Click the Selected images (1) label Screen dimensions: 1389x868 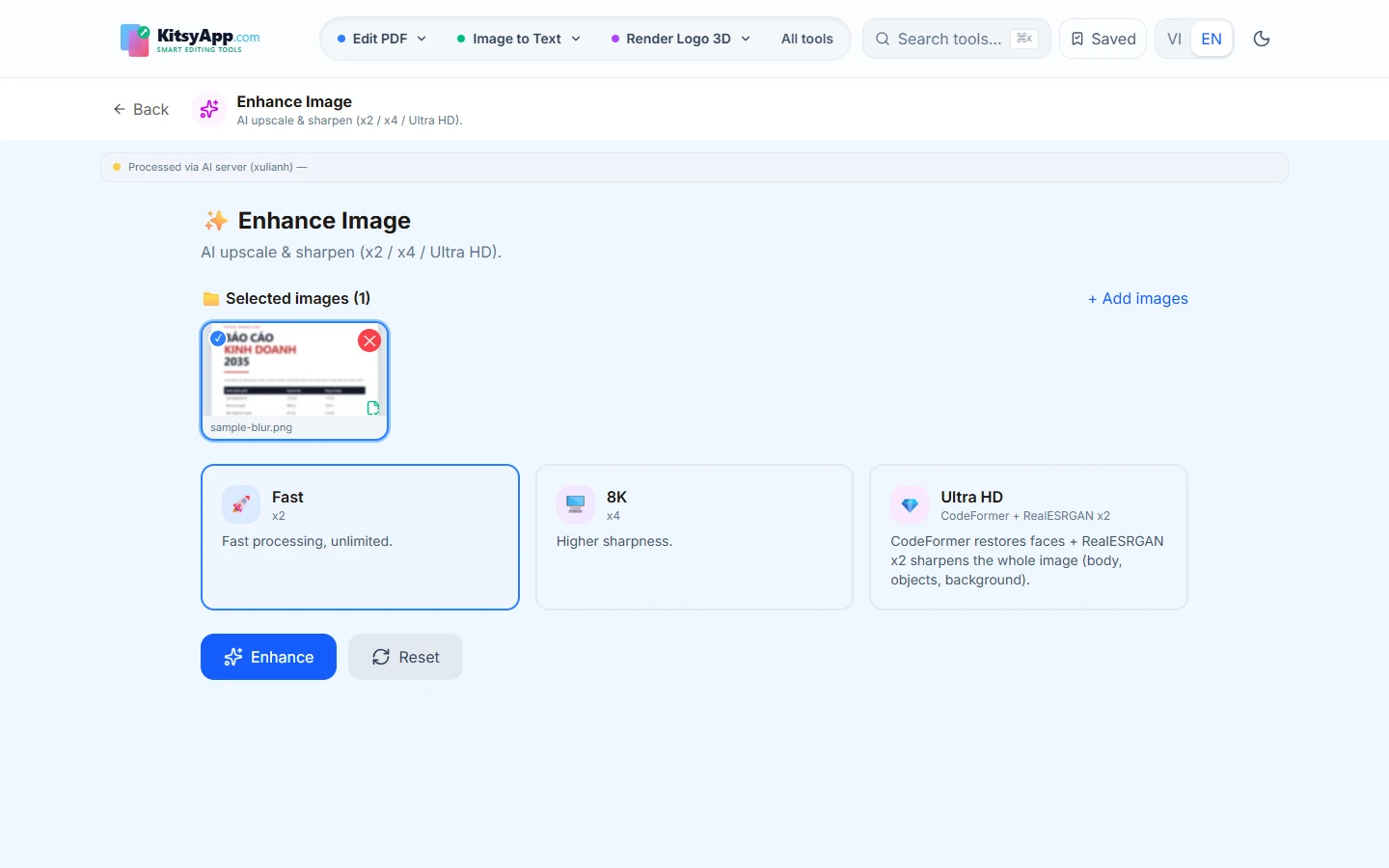coord(298,299)
